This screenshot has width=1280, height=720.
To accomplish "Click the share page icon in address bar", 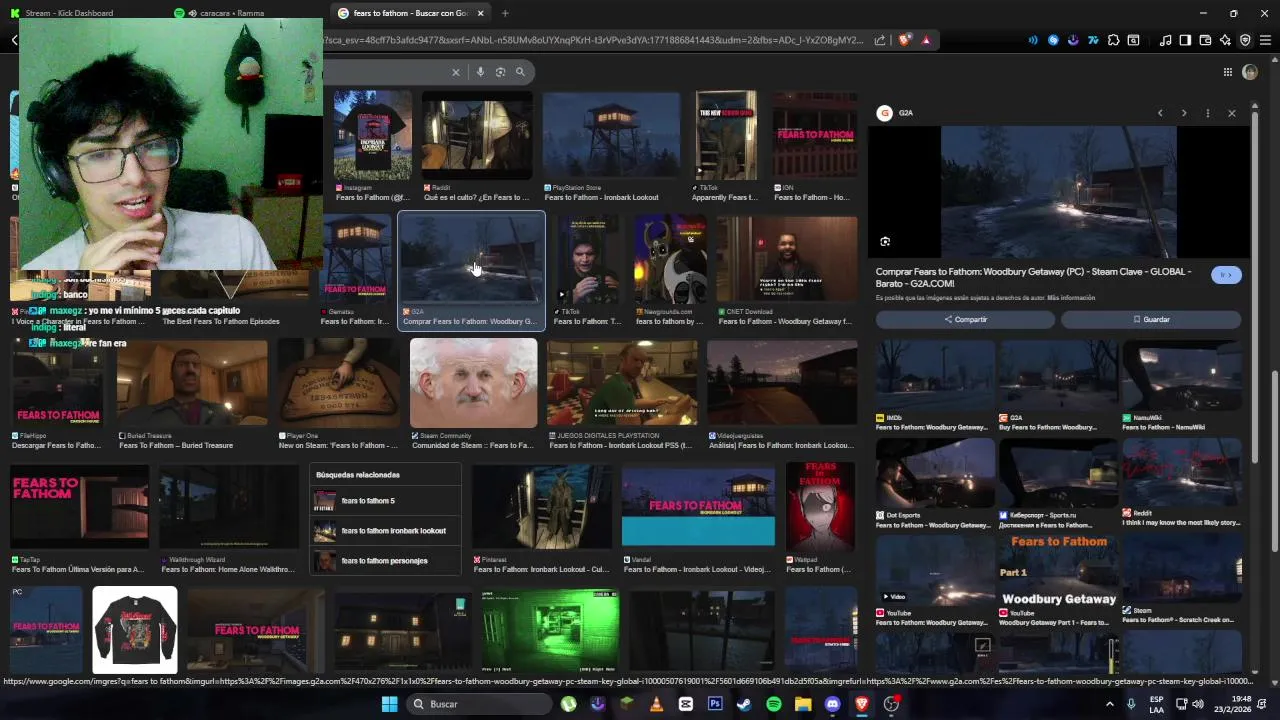I will pyautogui.click(x=880, y=40).
